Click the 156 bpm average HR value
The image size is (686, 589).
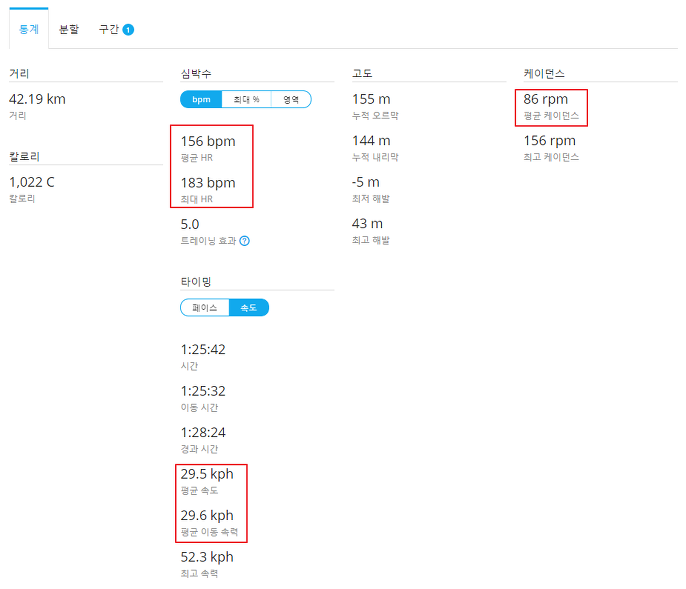208,141
